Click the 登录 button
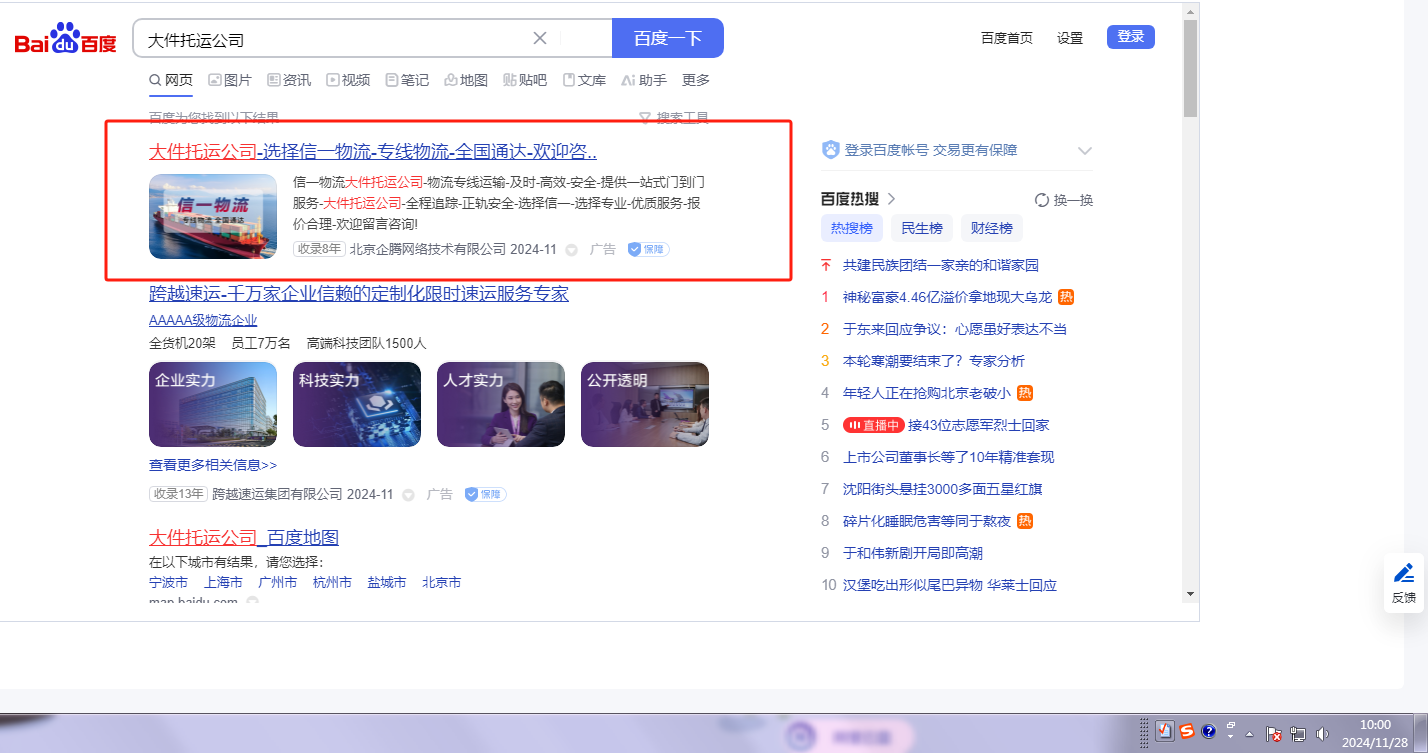The width and height of the screenshot is (1428, 753). (x=1130, y=37)
